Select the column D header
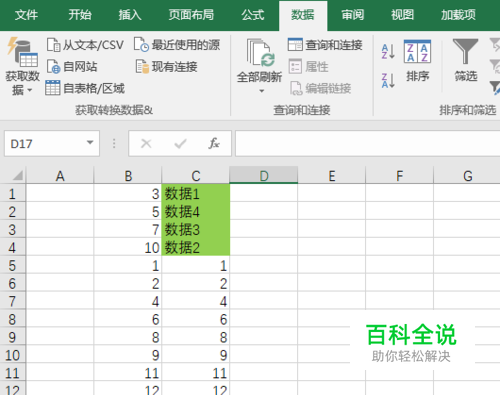 pos(264,176)
